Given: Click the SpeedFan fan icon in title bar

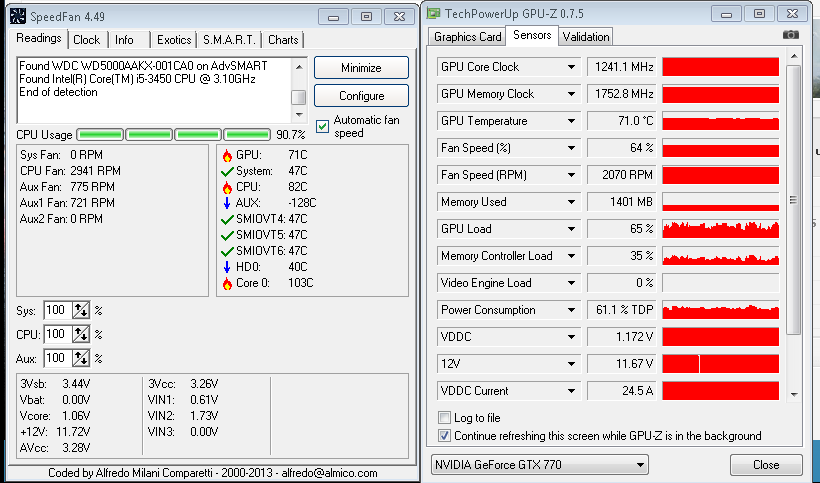Looking at the screenshot, I should pyautogui.click(x=18, y=16).
